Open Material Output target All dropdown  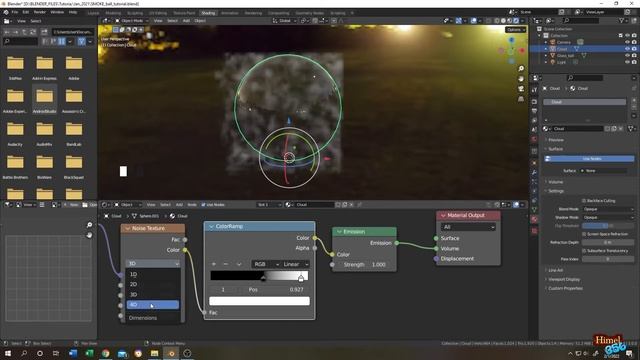point(469,227)
